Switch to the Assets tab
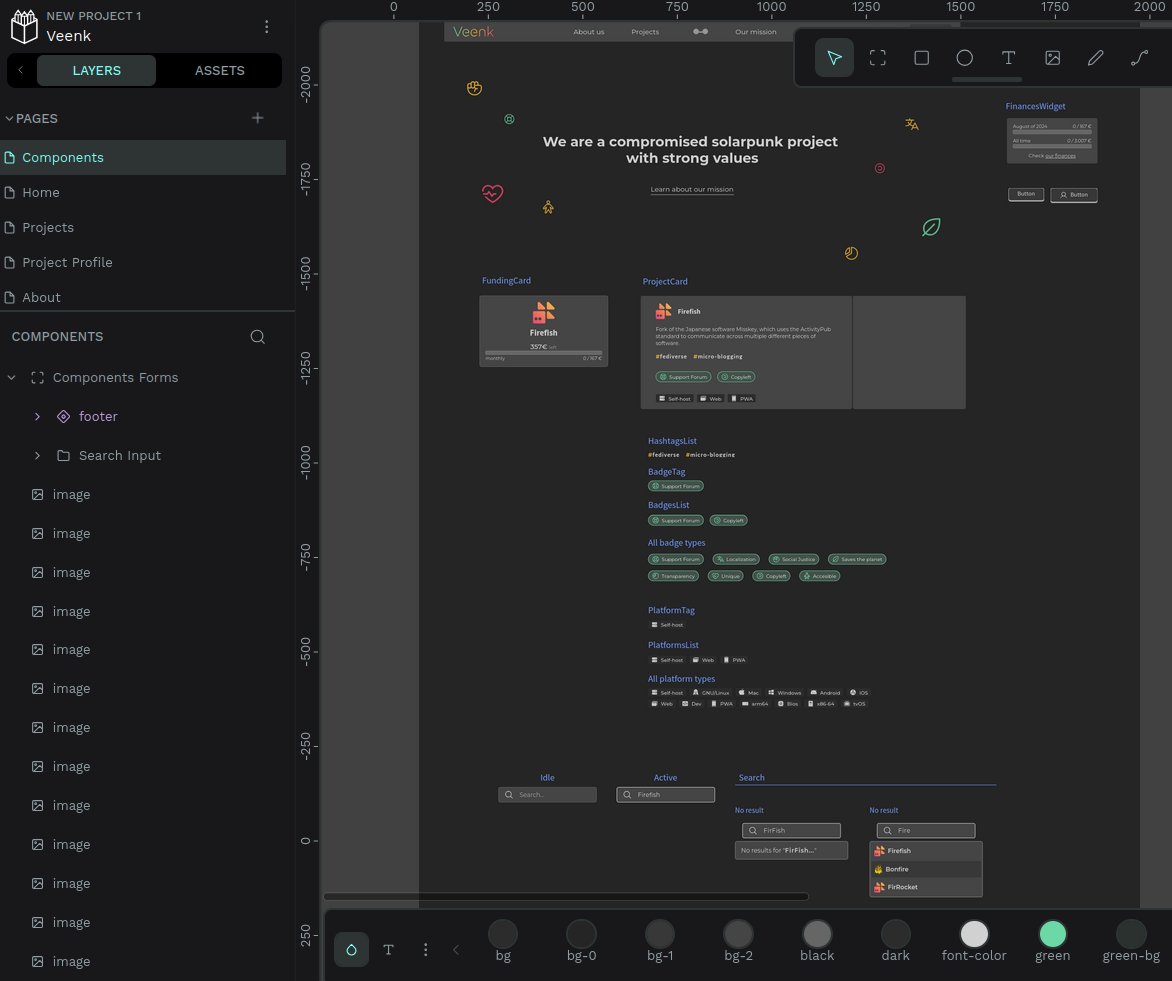1172x981 pixels. coord(219,71)
